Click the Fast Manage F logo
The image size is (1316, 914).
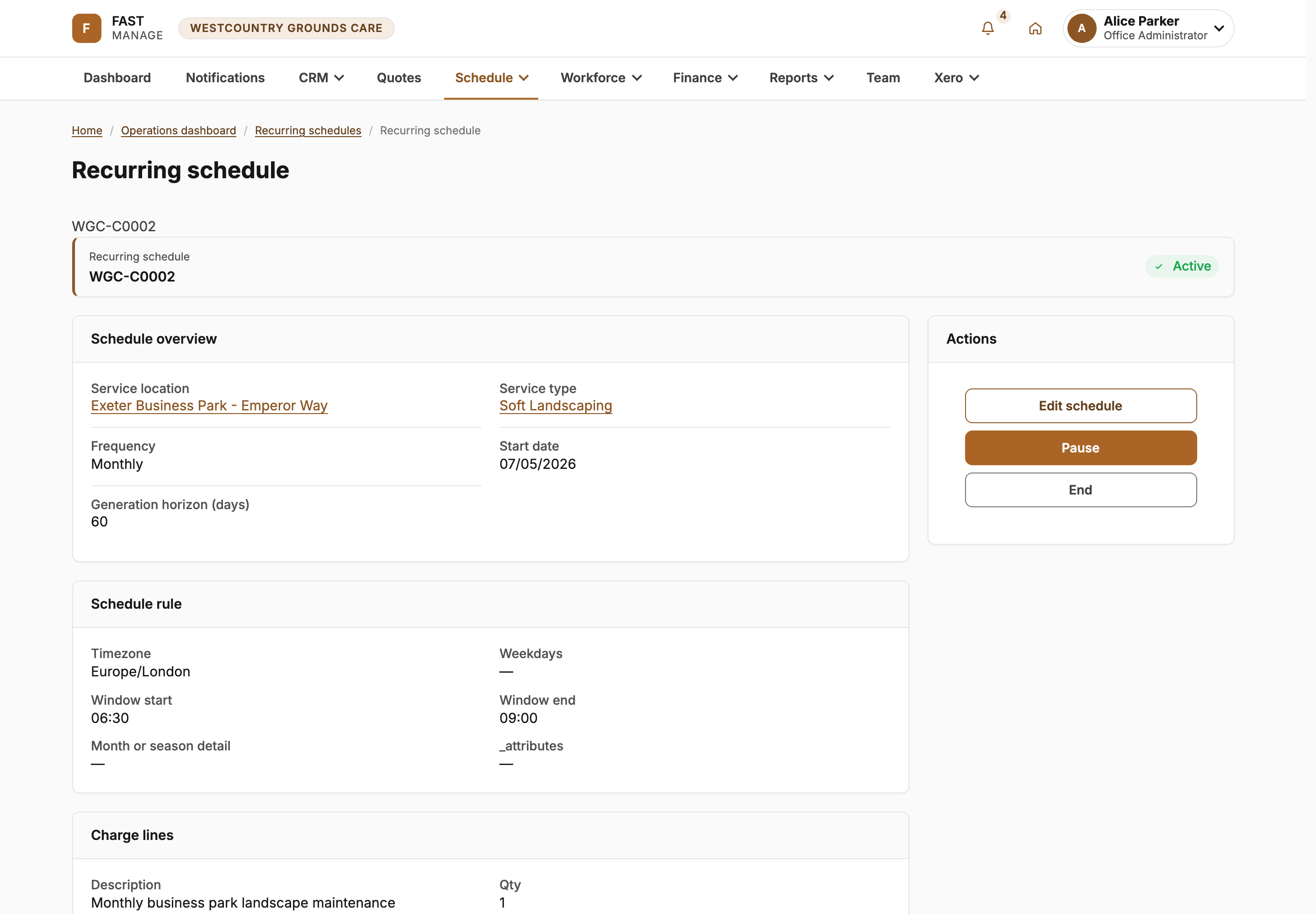pyautogui.click(x=86, y=28)
